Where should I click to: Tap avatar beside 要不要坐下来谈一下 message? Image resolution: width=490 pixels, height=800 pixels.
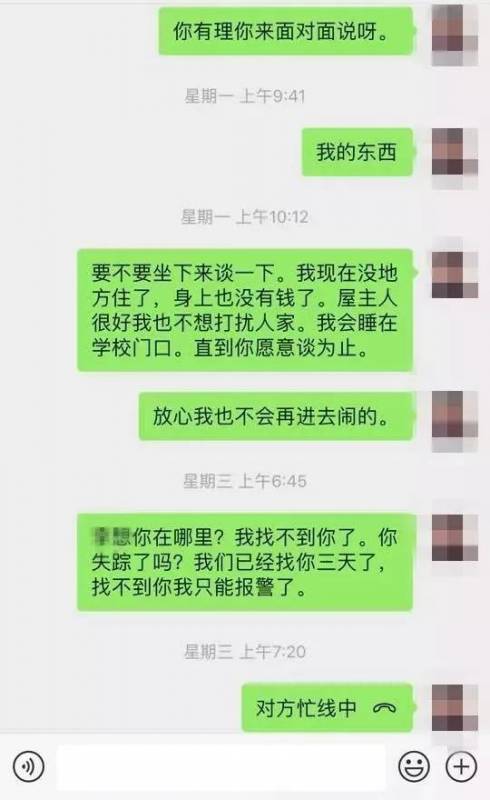tap(455, 274)
